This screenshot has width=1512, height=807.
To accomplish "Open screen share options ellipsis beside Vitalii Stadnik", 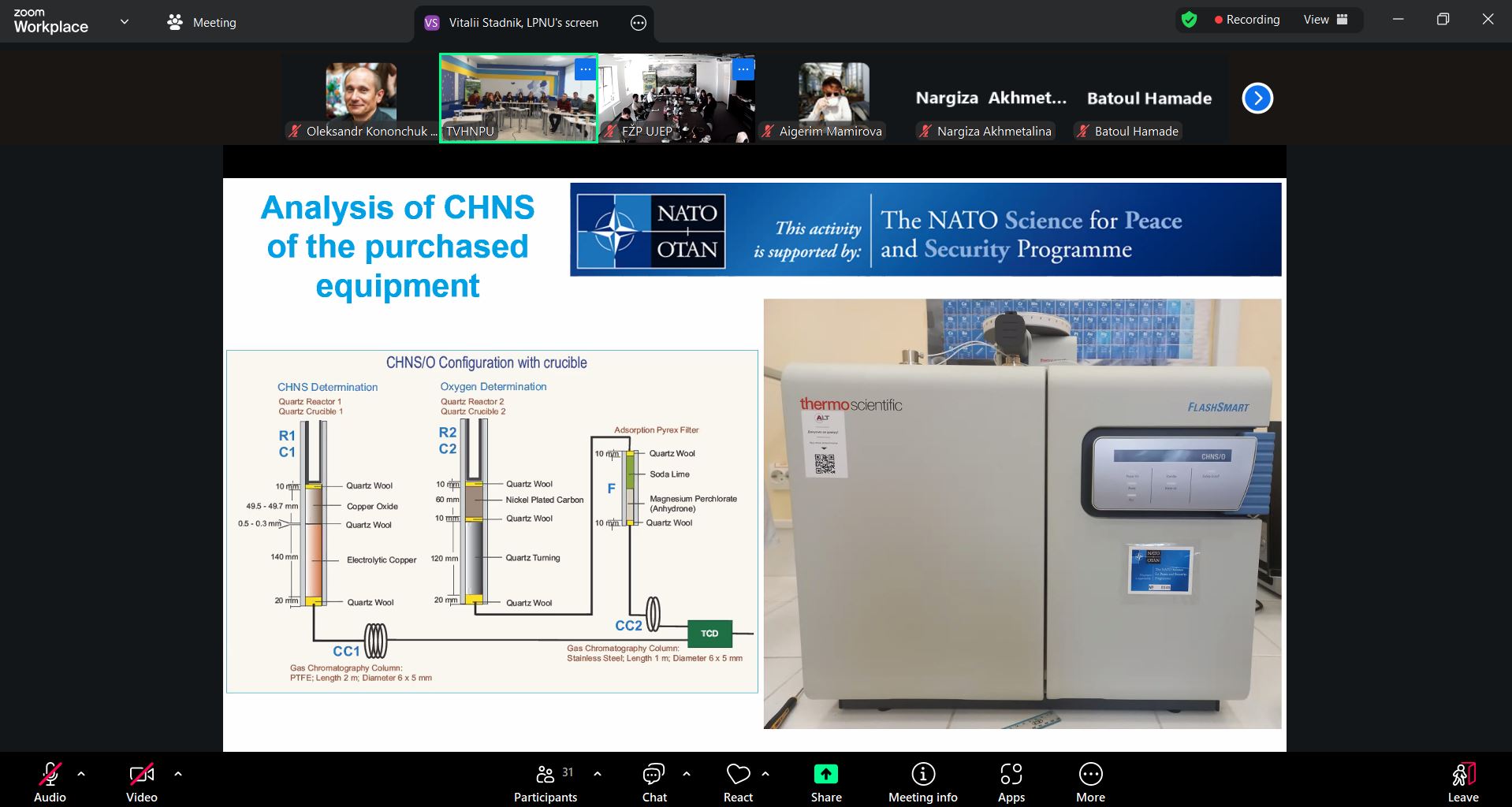I will point(639,23).
